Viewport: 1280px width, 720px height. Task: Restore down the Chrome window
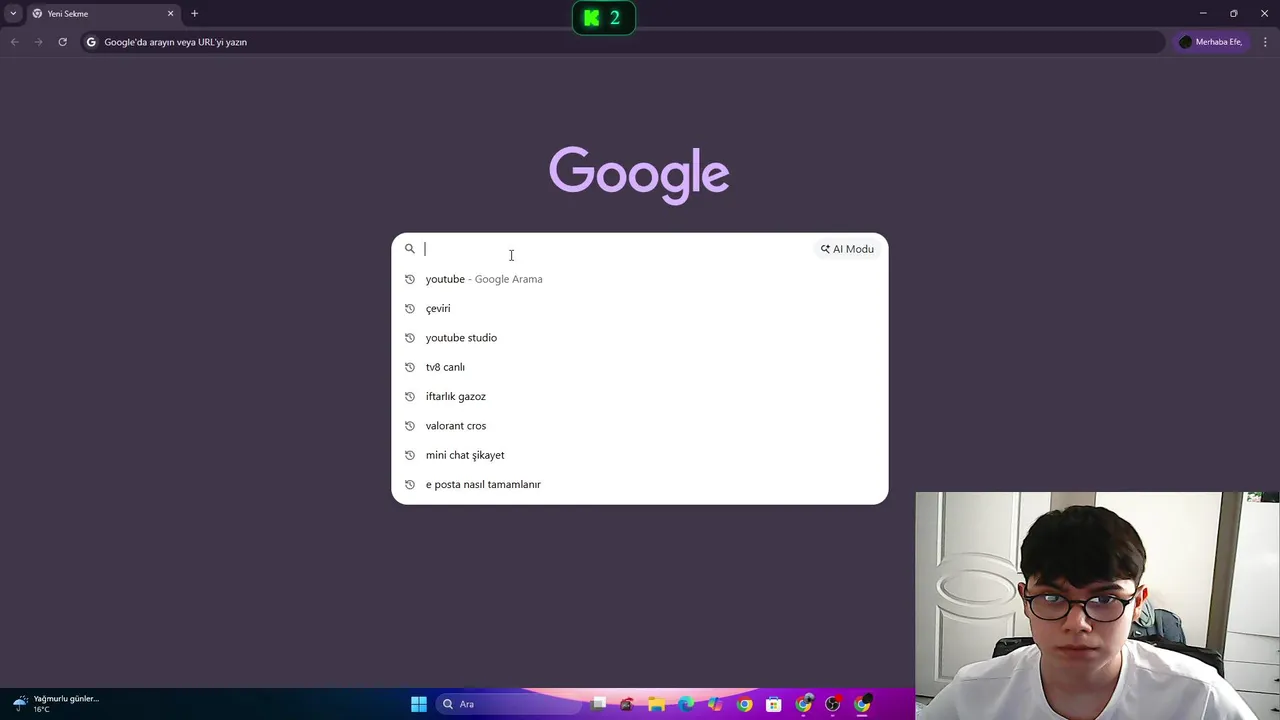coord(1234,13)
